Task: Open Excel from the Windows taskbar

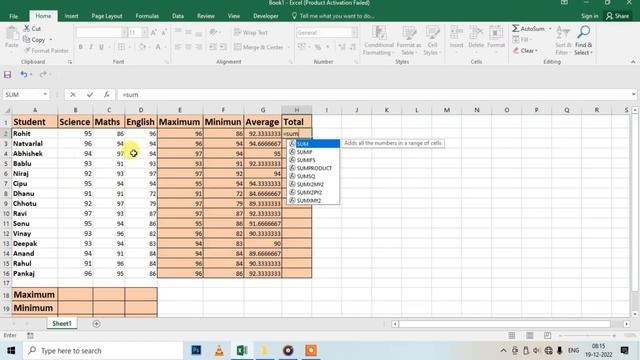Action: pos(242,350)
